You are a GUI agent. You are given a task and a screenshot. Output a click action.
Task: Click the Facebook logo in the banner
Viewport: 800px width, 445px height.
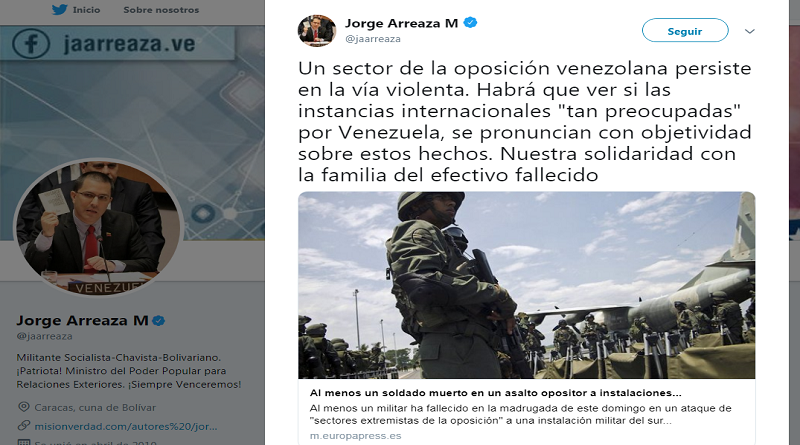point(31,44)
